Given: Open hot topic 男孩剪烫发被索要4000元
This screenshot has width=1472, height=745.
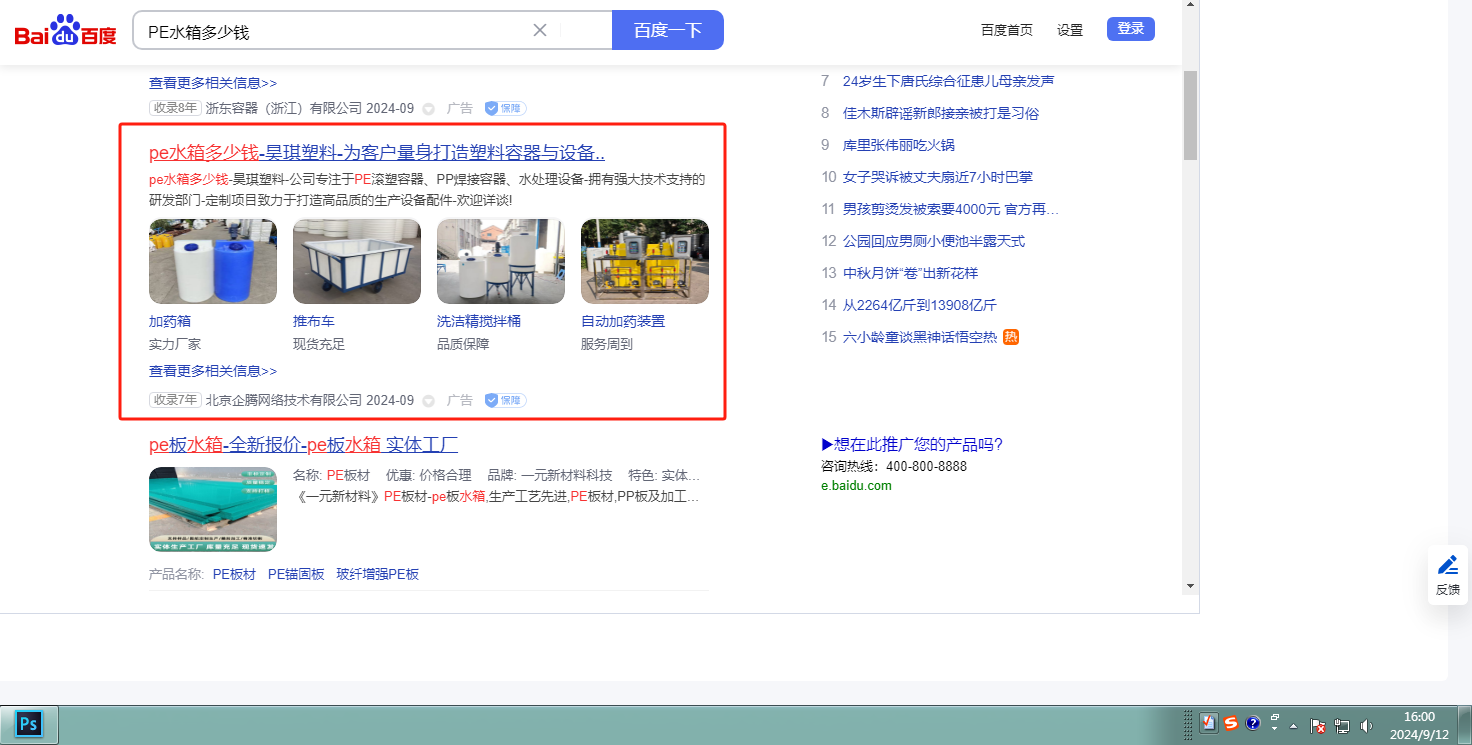Looking at the screenshot, I should click(x=950, y=209).
